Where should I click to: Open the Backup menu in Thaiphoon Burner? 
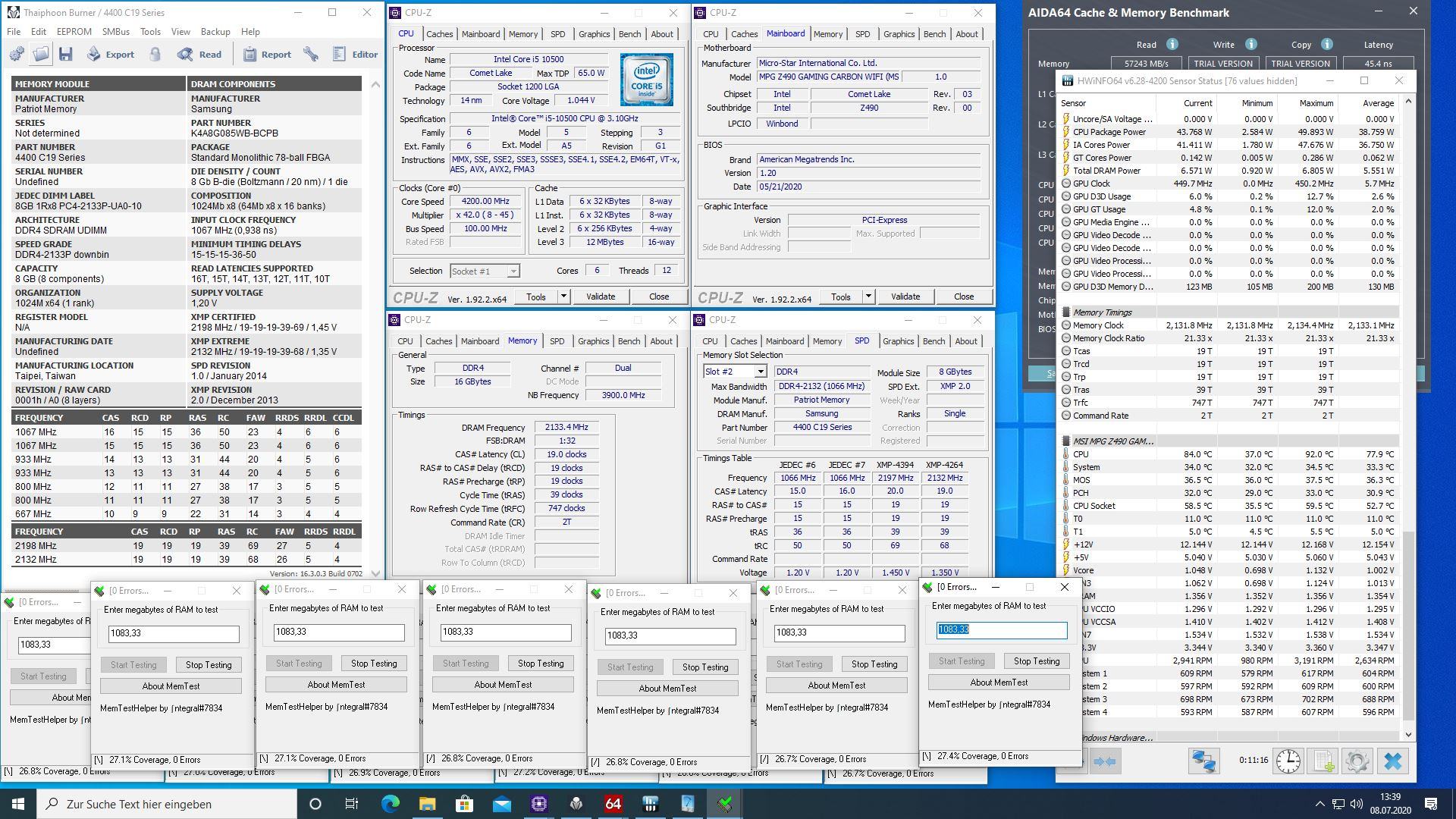point(215,32)
